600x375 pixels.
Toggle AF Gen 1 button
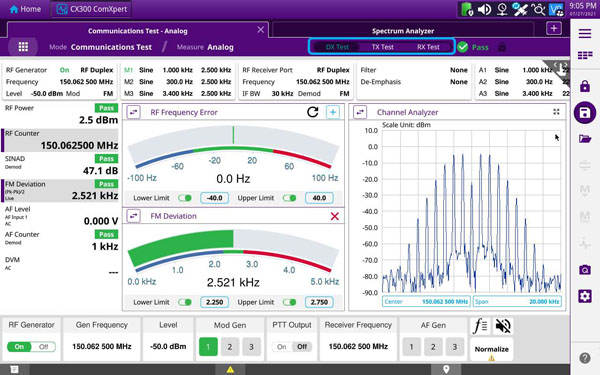click(411, 347)
